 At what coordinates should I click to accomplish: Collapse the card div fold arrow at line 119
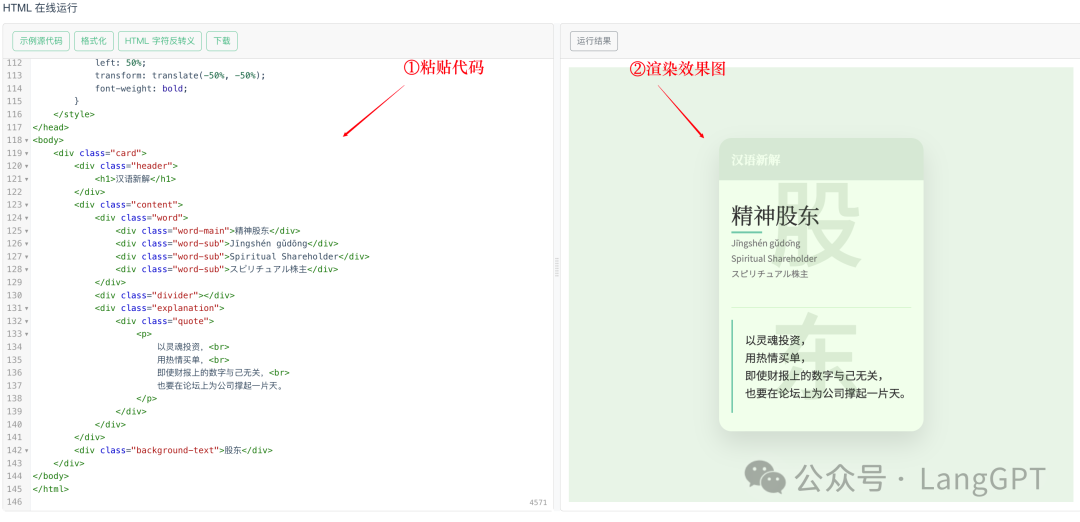tap(27, 154)
